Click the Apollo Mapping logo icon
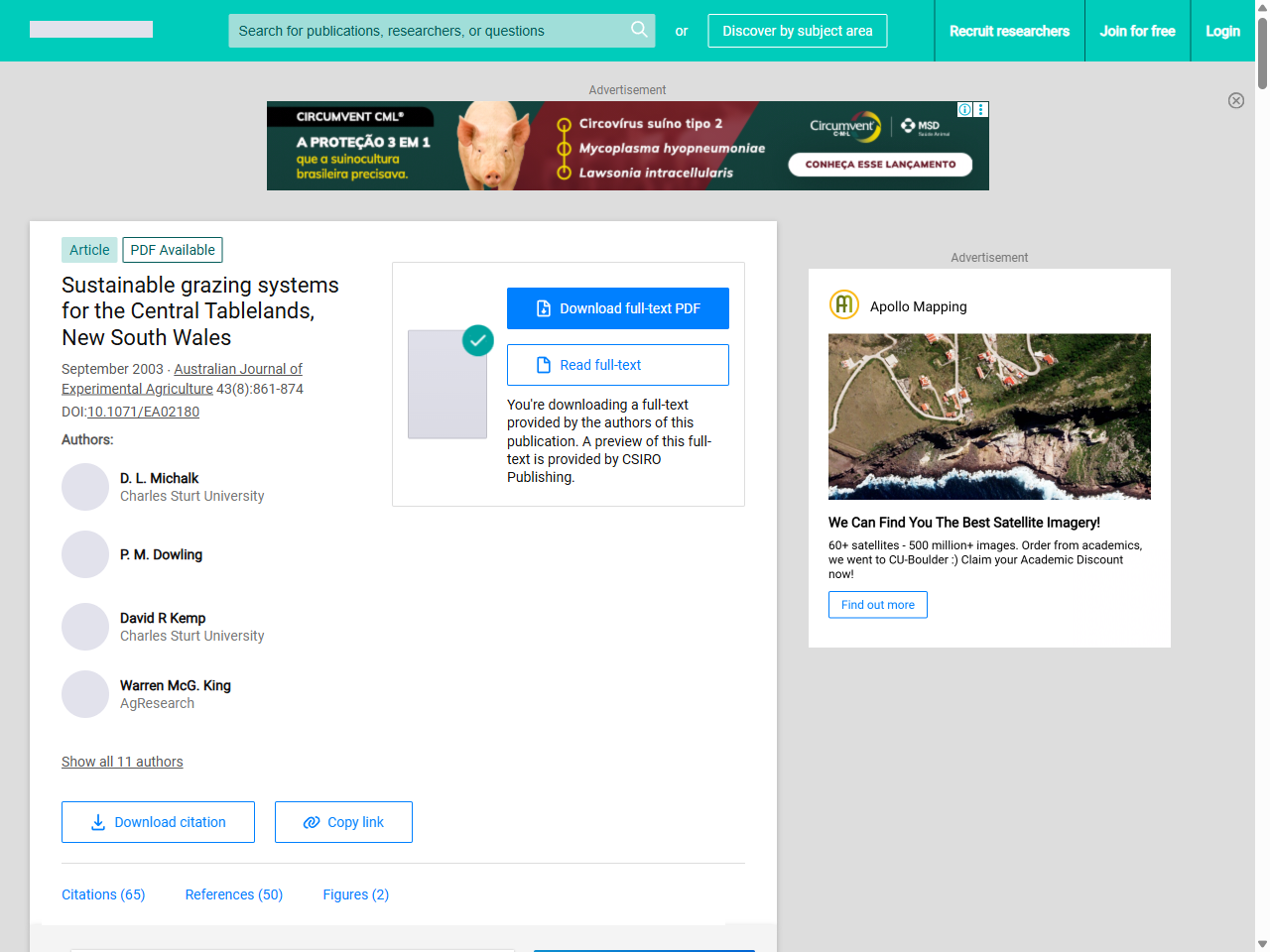Screen dimensions: 1270x952 843,305
